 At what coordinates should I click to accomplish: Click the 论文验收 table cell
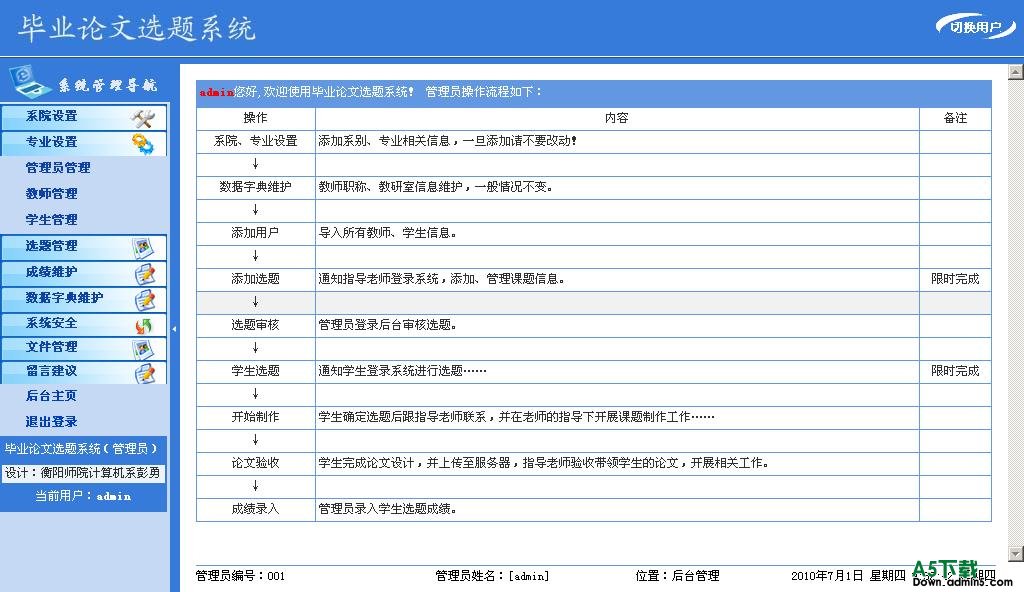[255, 463]
